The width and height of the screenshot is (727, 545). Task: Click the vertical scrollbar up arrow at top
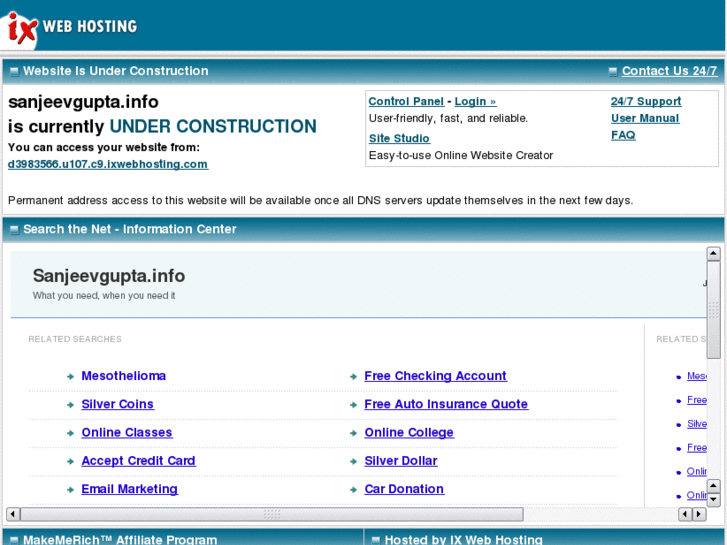[713, 253]
